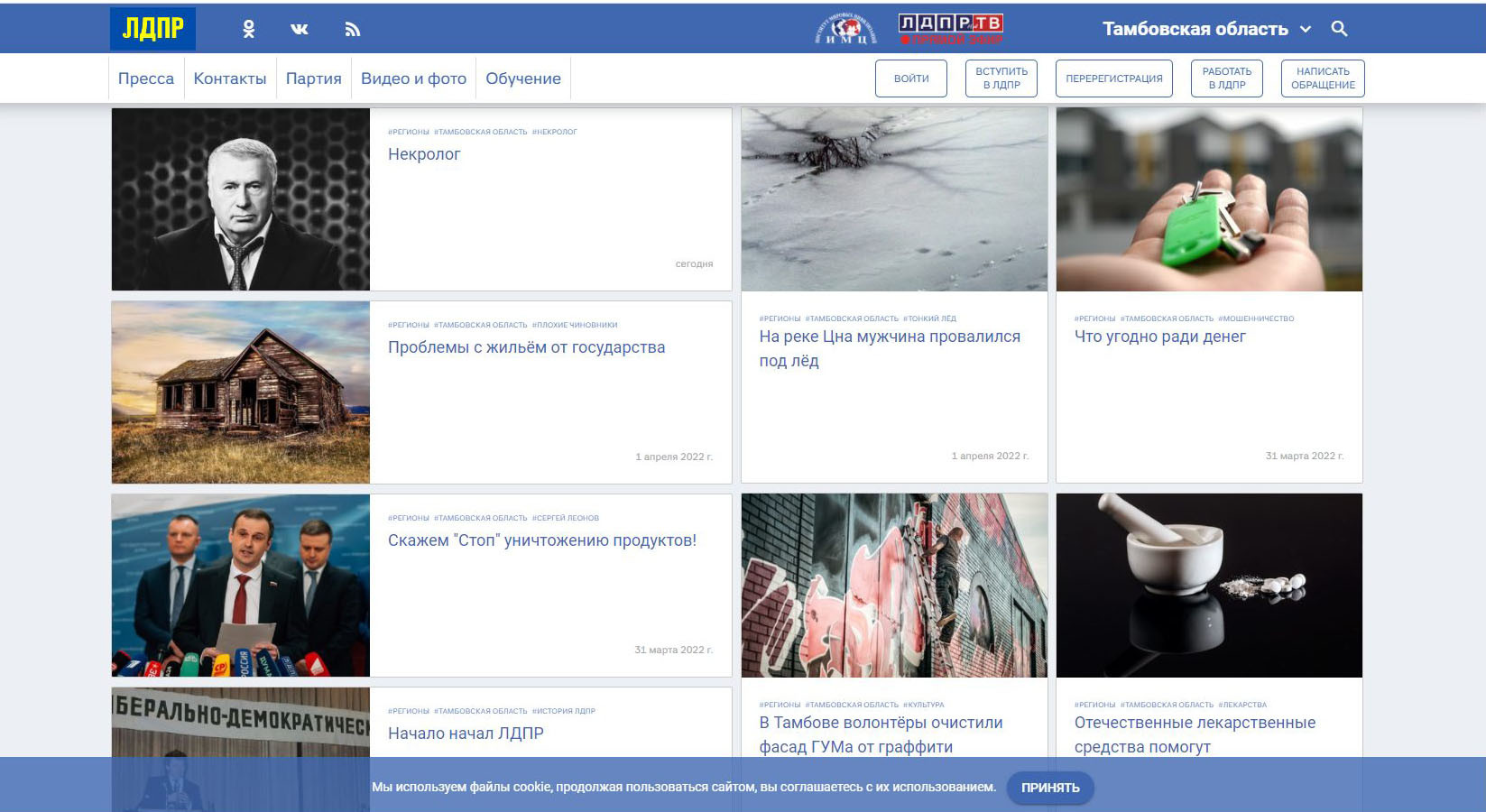Open article about man falling through ice

coord(889,347)
